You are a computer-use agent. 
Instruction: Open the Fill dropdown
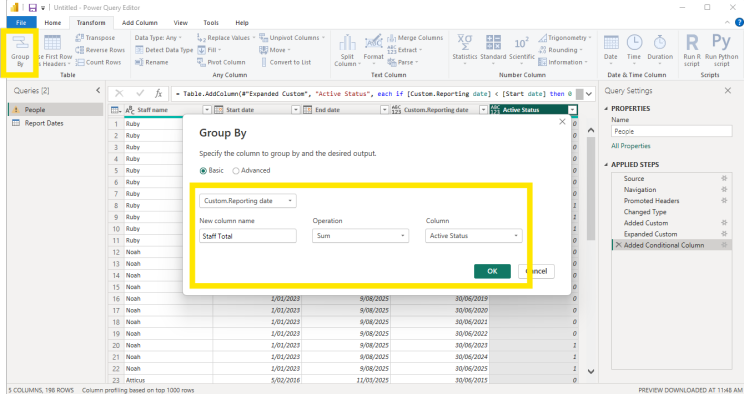(x=209, y=50)
